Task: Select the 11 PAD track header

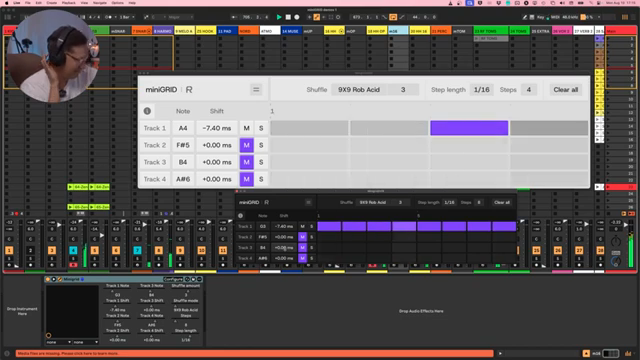Action: tap(227, 31)
